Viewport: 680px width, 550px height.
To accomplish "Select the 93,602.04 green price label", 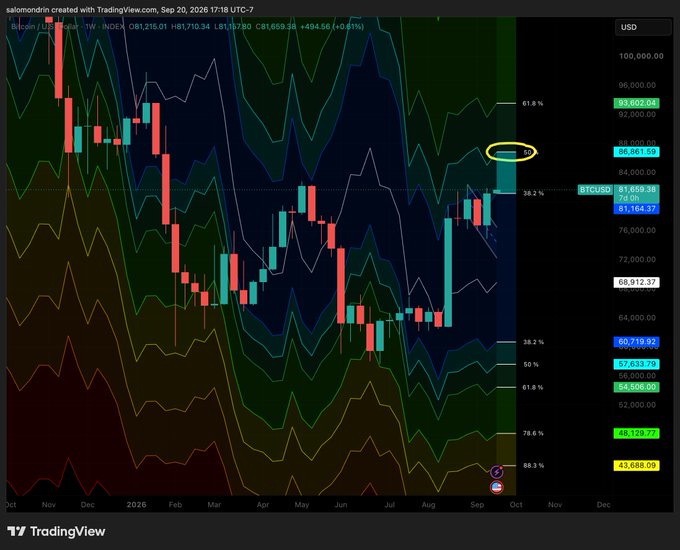I will point(637,103).
